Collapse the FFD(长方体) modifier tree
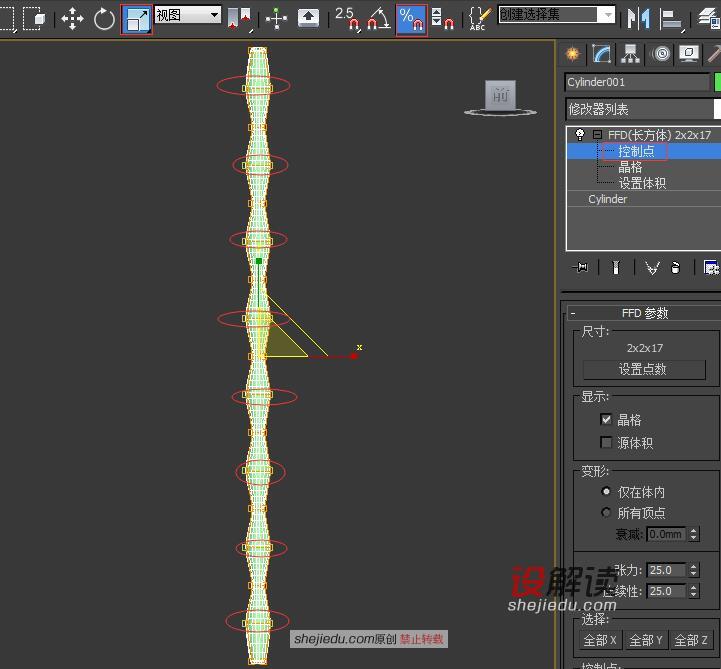Image resolution: width=721 pixels, height=669 pixels. pos(597,135)
